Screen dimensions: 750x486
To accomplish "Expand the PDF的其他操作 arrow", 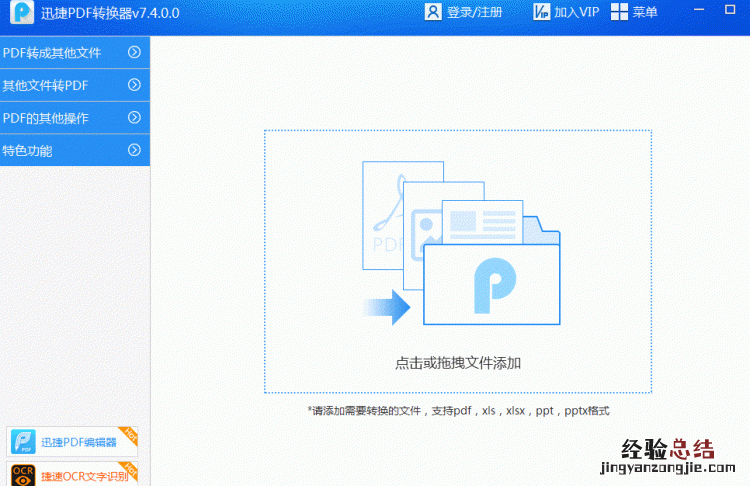I will tap(134, 118).
